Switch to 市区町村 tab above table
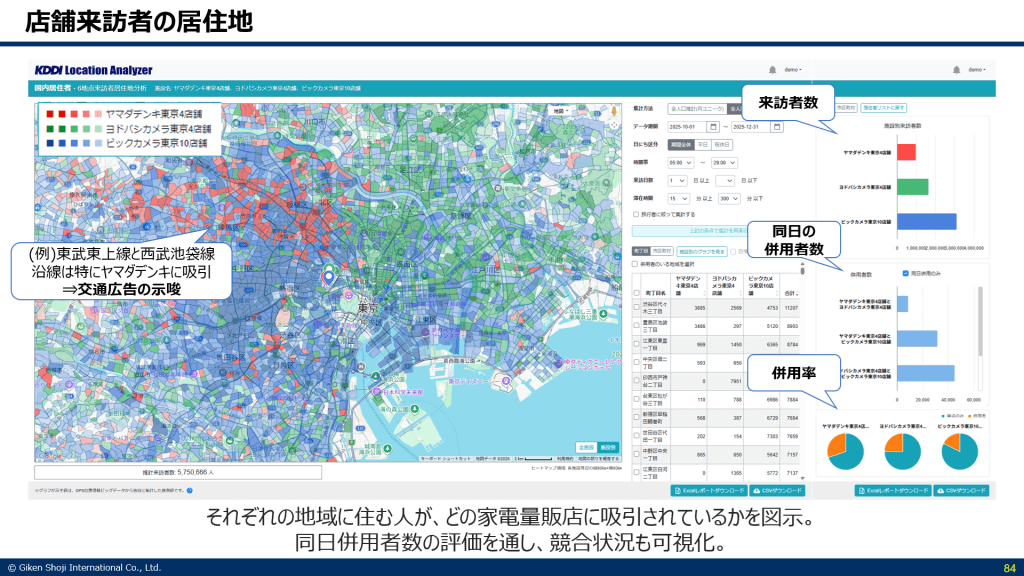Screen dimensions: 1024x576 tap(662, 251)
